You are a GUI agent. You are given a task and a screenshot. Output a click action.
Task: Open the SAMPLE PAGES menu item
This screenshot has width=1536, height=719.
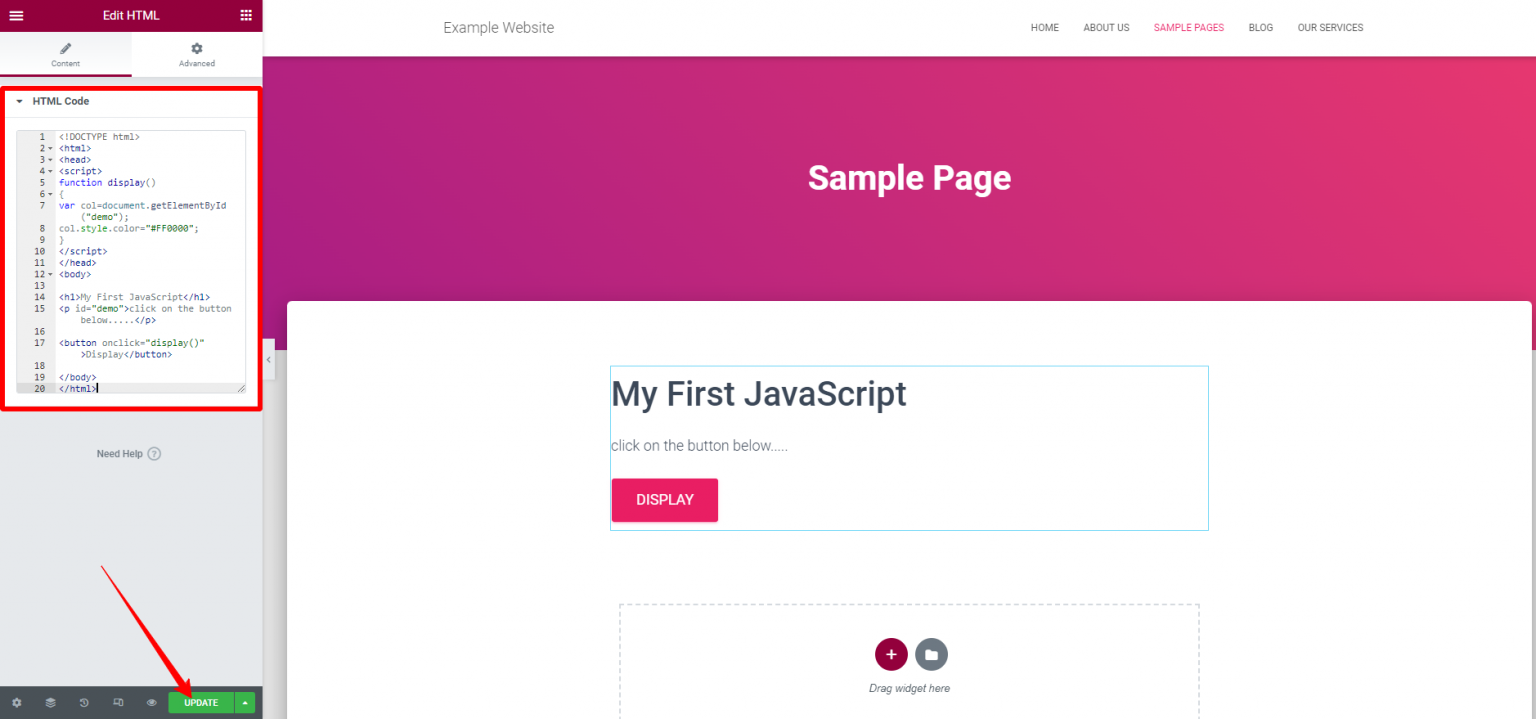click(x=1188, y=27)
